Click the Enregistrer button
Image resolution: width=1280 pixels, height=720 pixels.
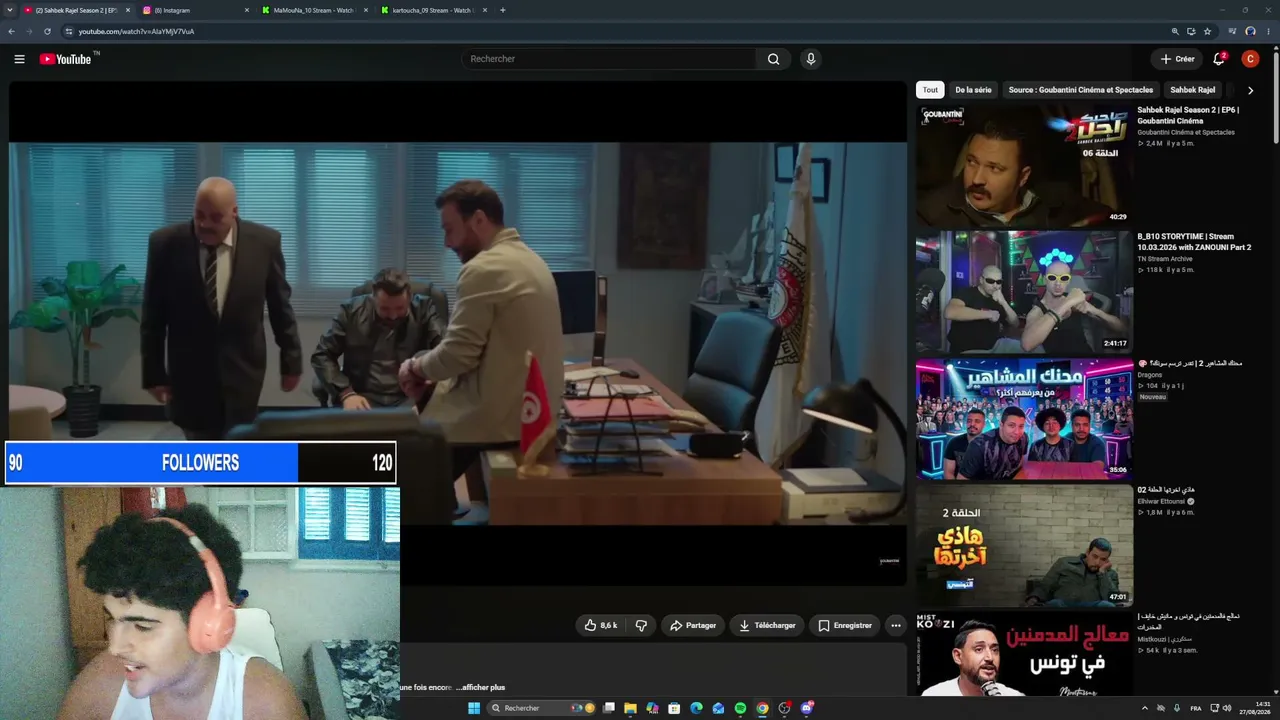click(x=845, y=626)
